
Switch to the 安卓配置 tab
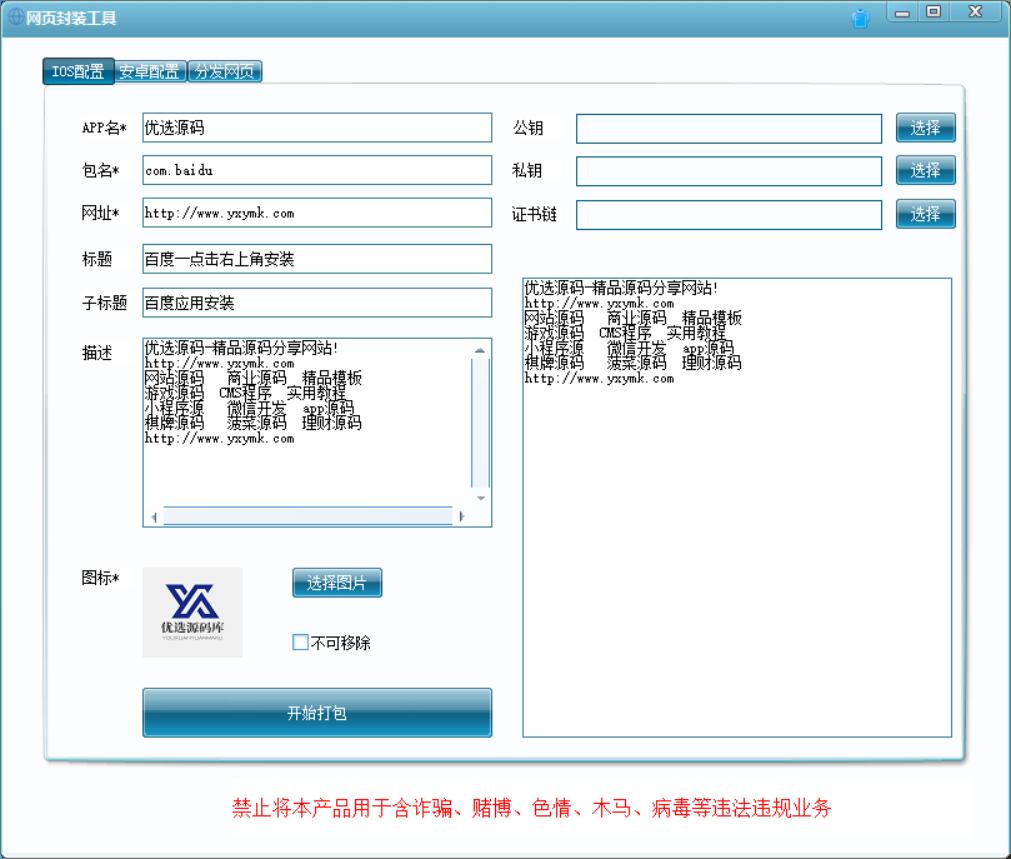pyautogui.click(x=150, y=72)
